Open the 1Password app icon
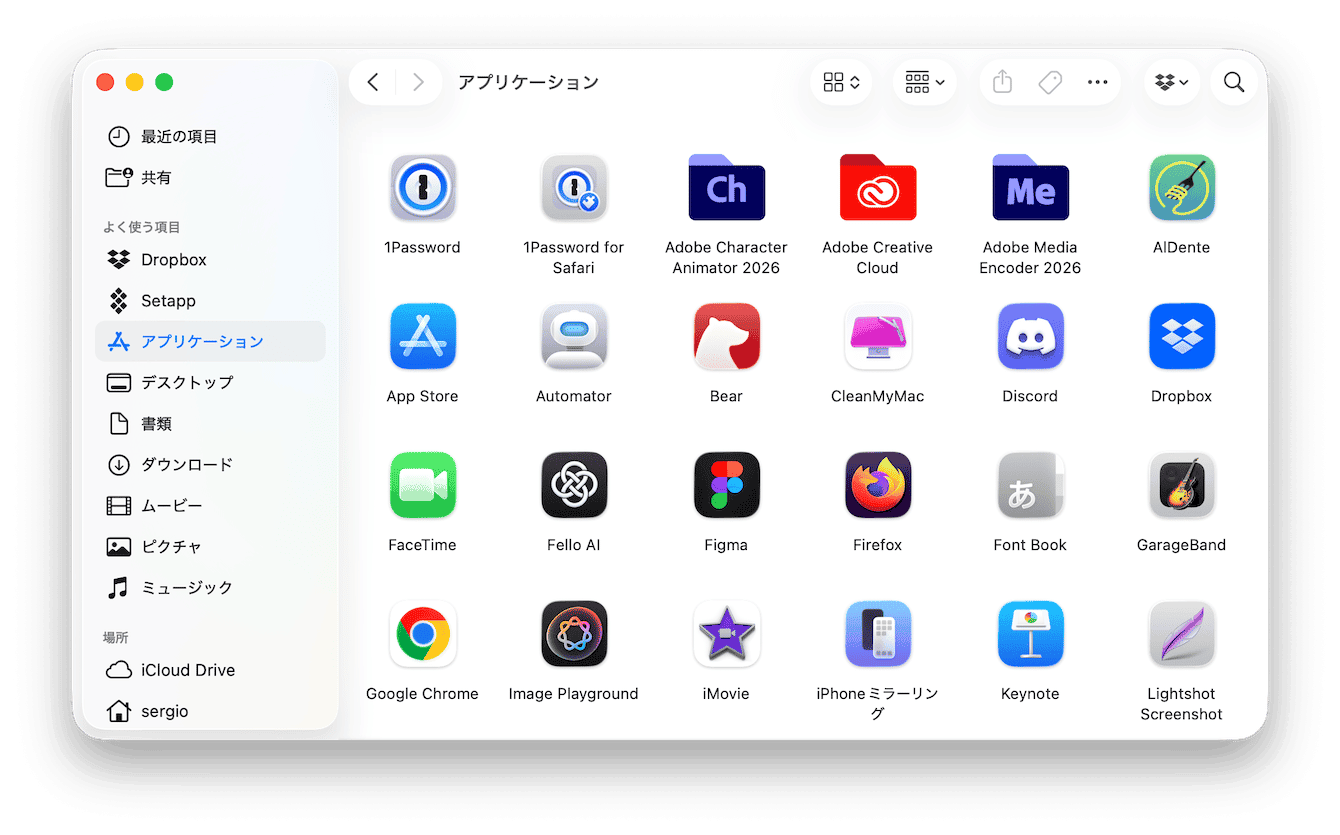Screen dimensions: 1340x835 pyautogui.click(x=422, y=187)
